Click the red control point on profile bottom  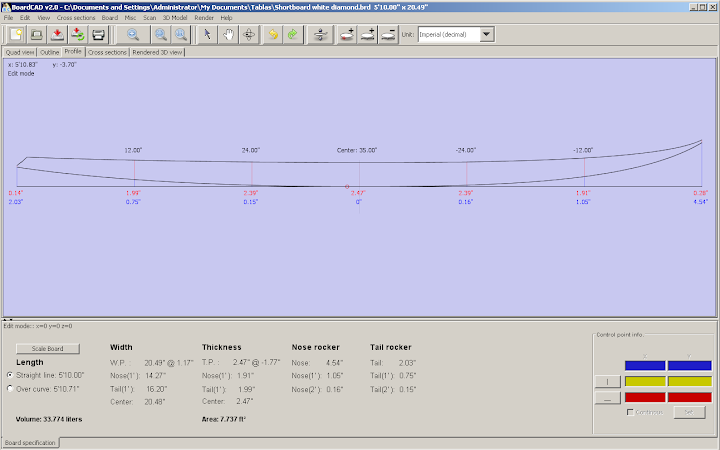click(x=347, y=186)
